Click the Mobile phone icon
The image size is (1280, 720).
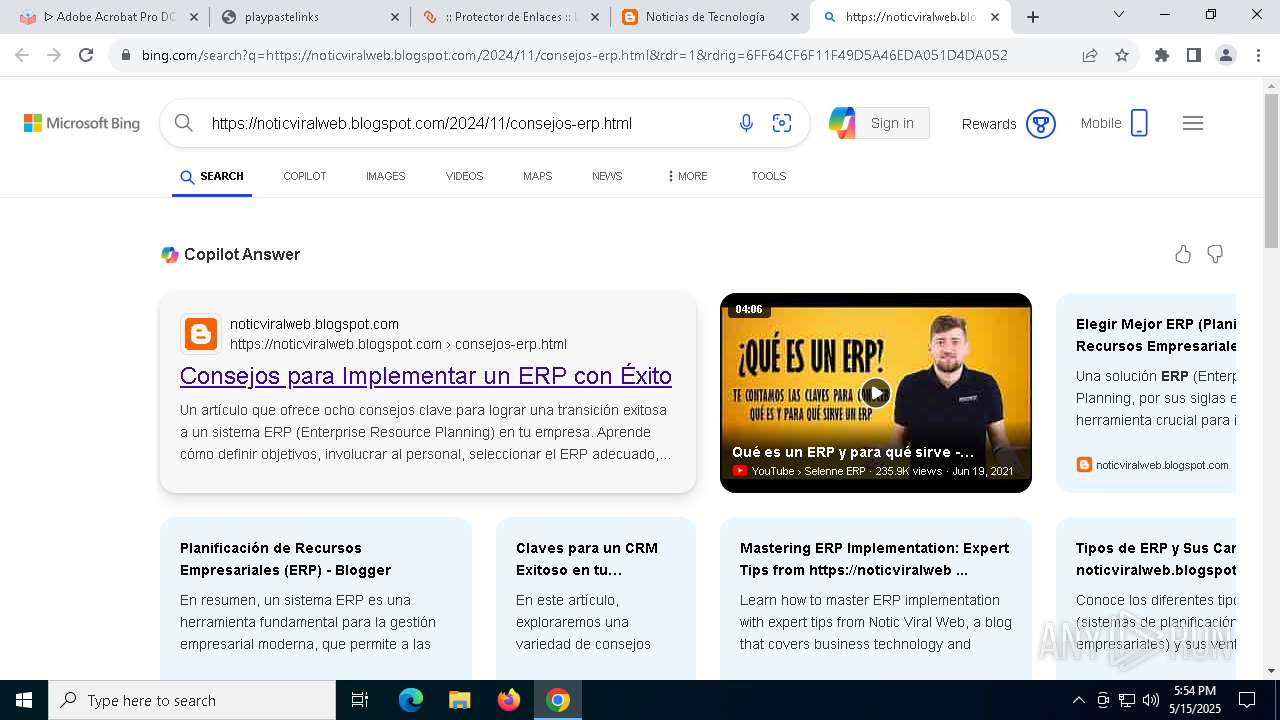point(1139,123)
